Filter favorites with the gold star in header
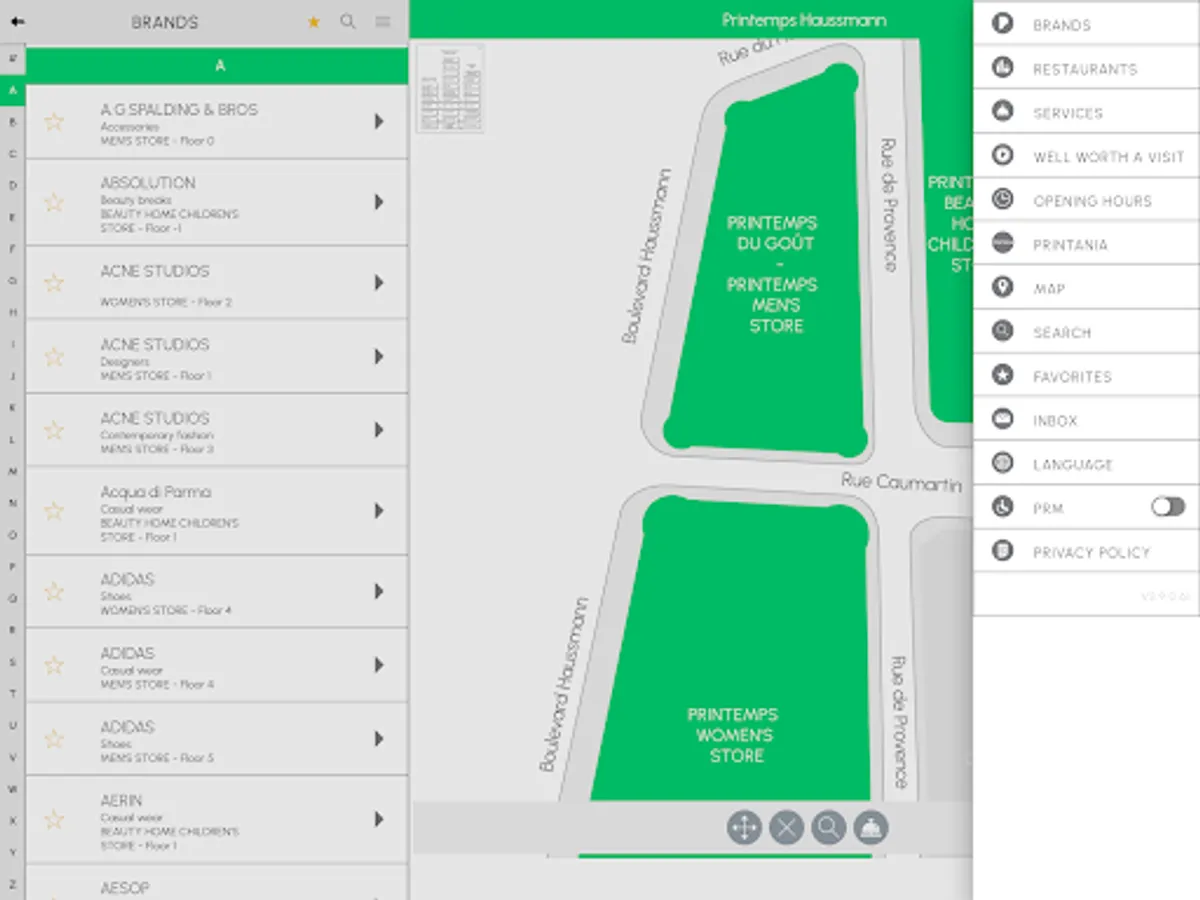The height and width of the screenshot is (900, 1200). tap(314, 21)
